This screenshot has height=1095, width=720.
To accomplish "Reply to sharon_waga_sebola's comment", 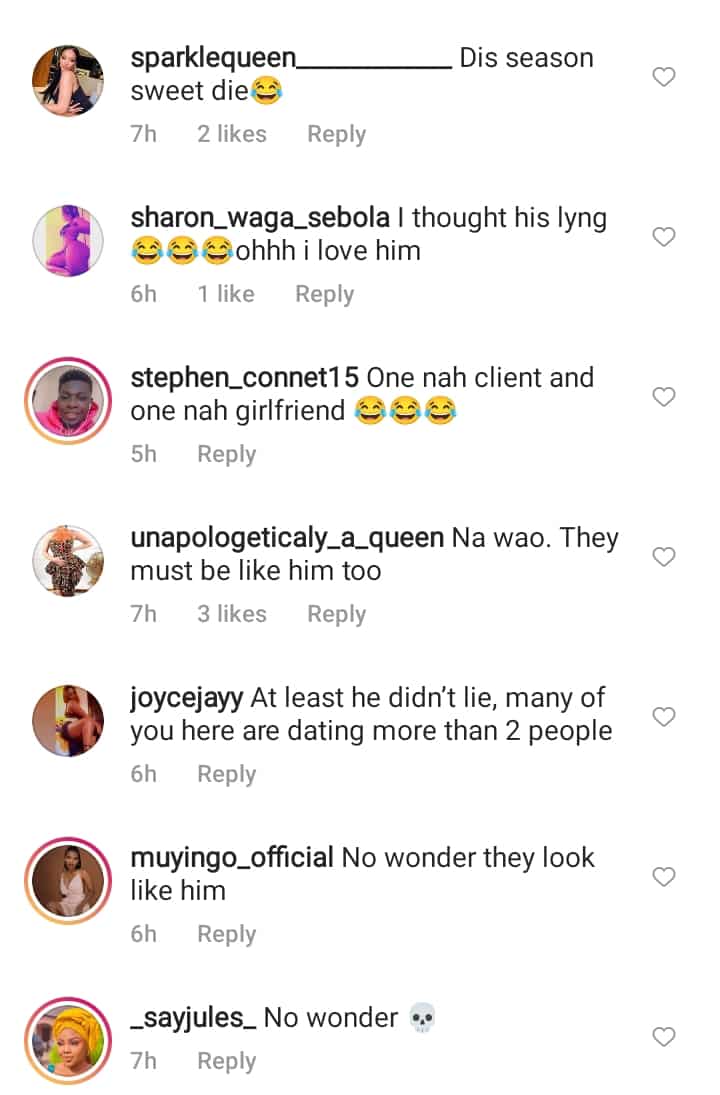I will (324, 294).
